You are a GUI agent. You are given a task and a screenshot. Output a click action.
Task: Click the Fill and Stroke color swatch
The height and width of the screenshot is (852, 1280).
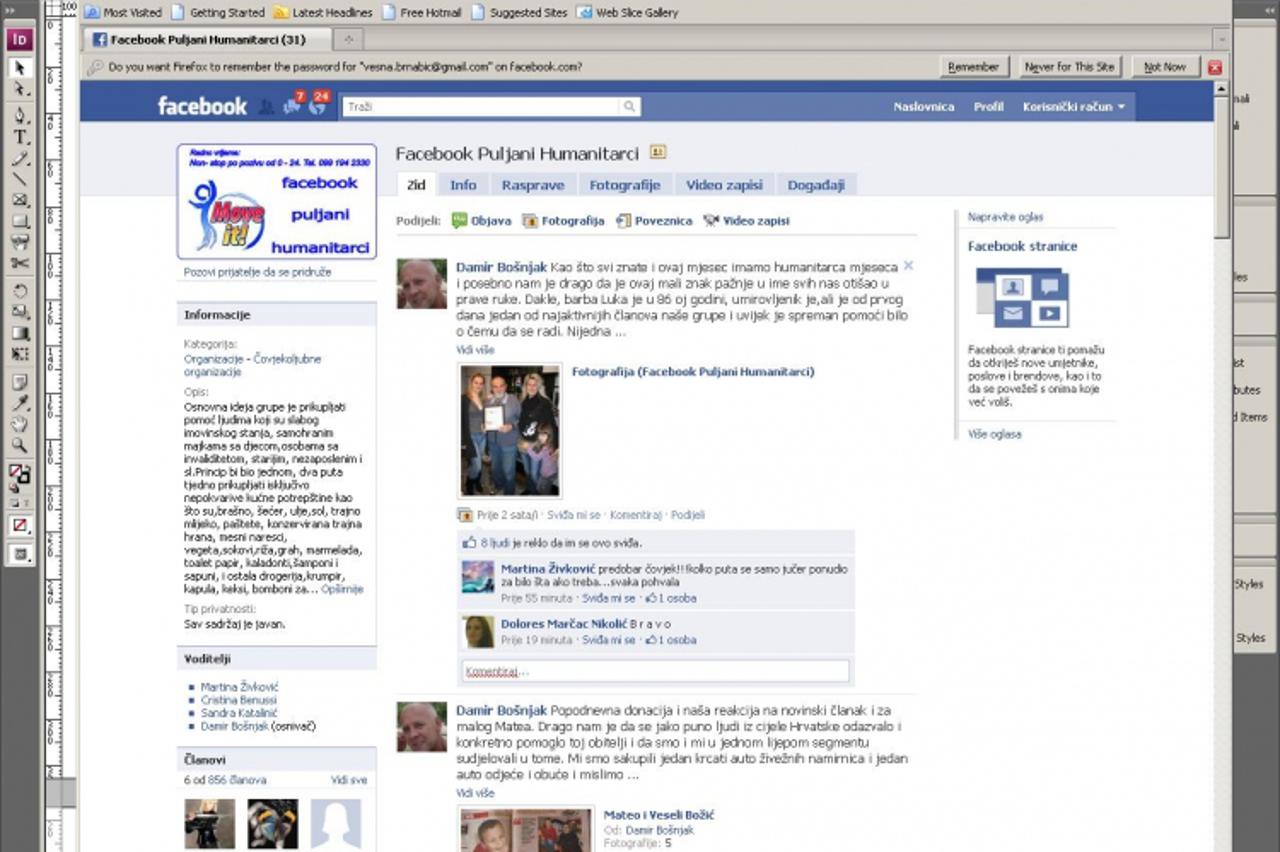pos(20,474)
